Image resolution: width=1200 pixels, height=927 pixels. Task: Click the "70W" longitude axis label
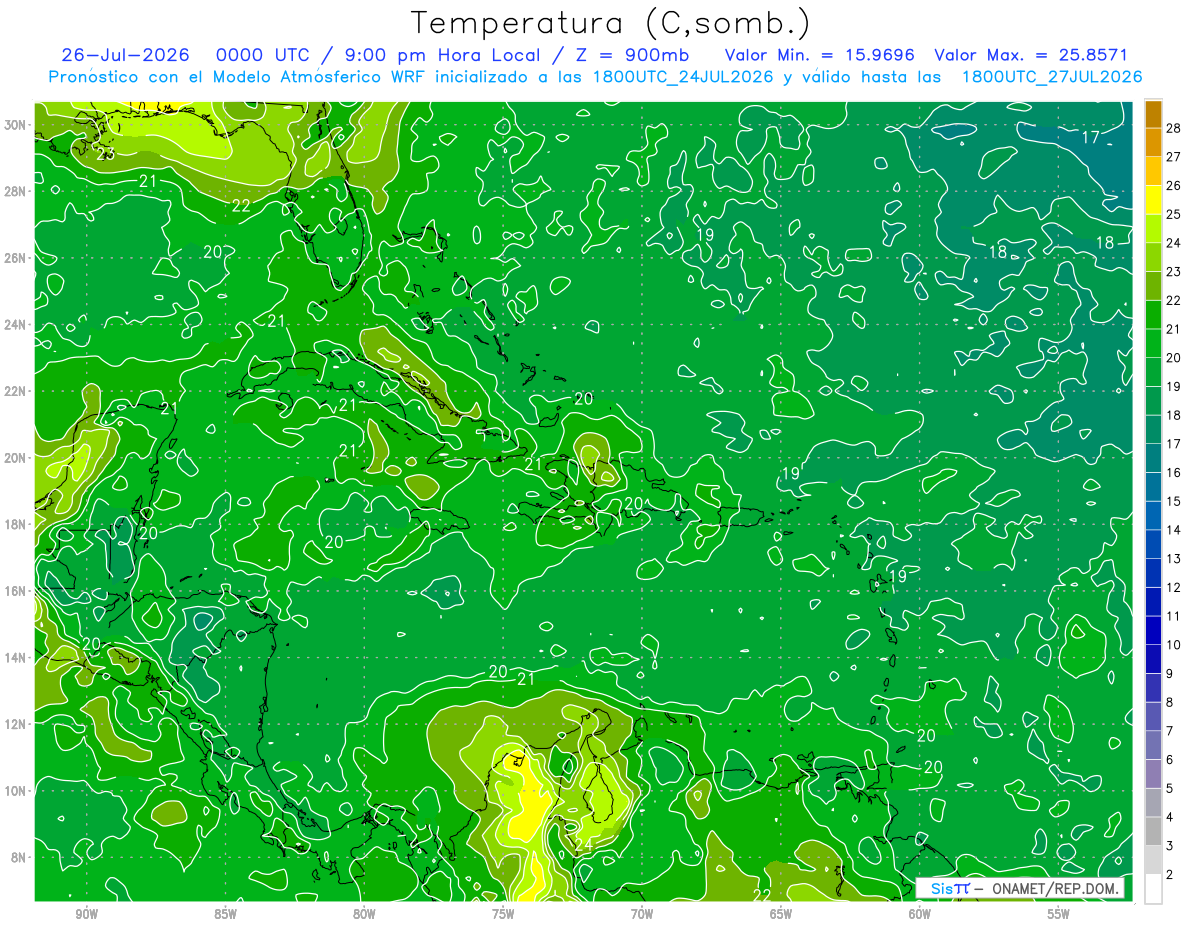pos(642,913)
